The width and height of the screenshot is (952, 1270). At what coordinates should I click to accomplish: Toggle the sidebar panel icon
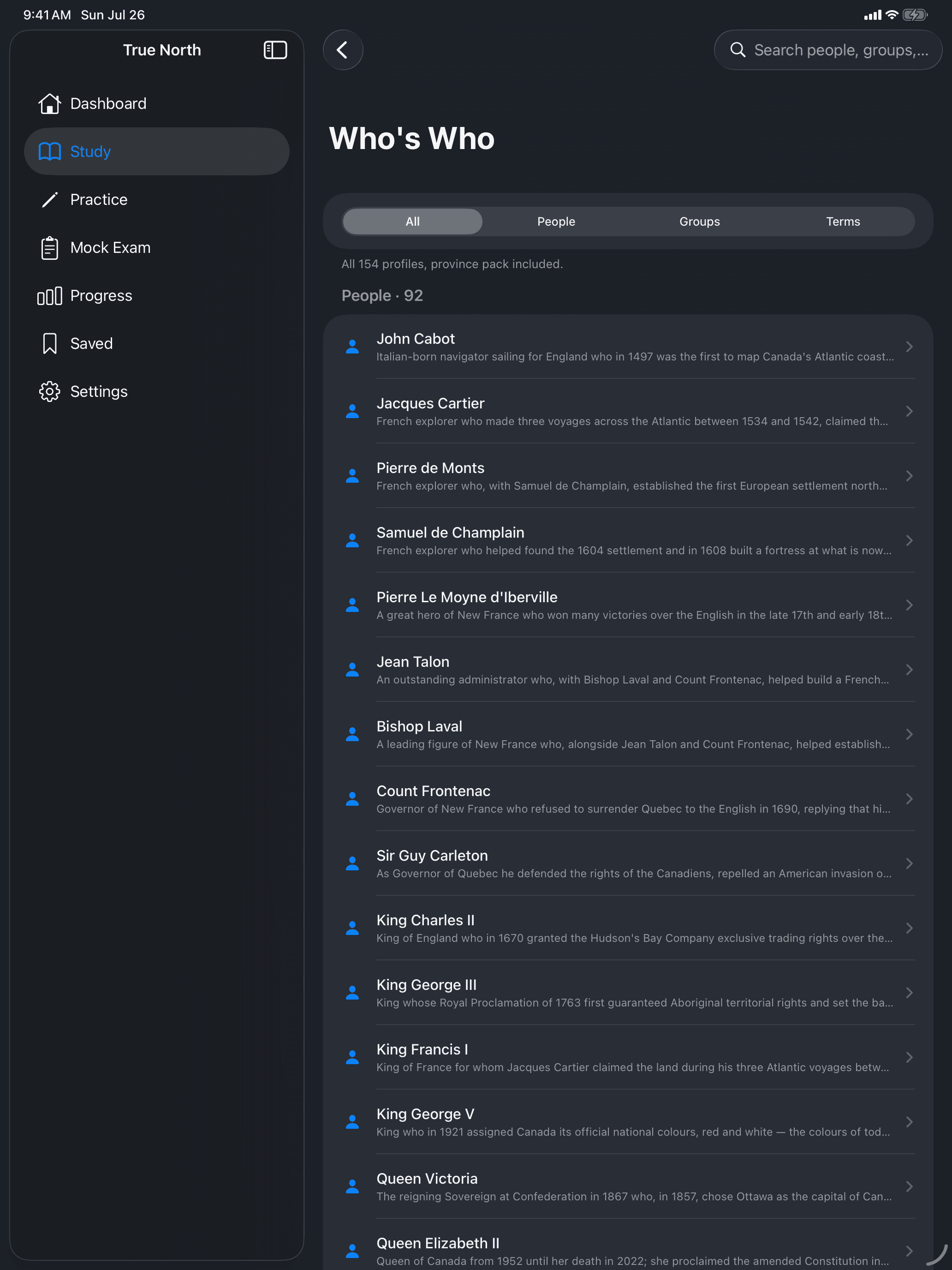pos(275,50)
